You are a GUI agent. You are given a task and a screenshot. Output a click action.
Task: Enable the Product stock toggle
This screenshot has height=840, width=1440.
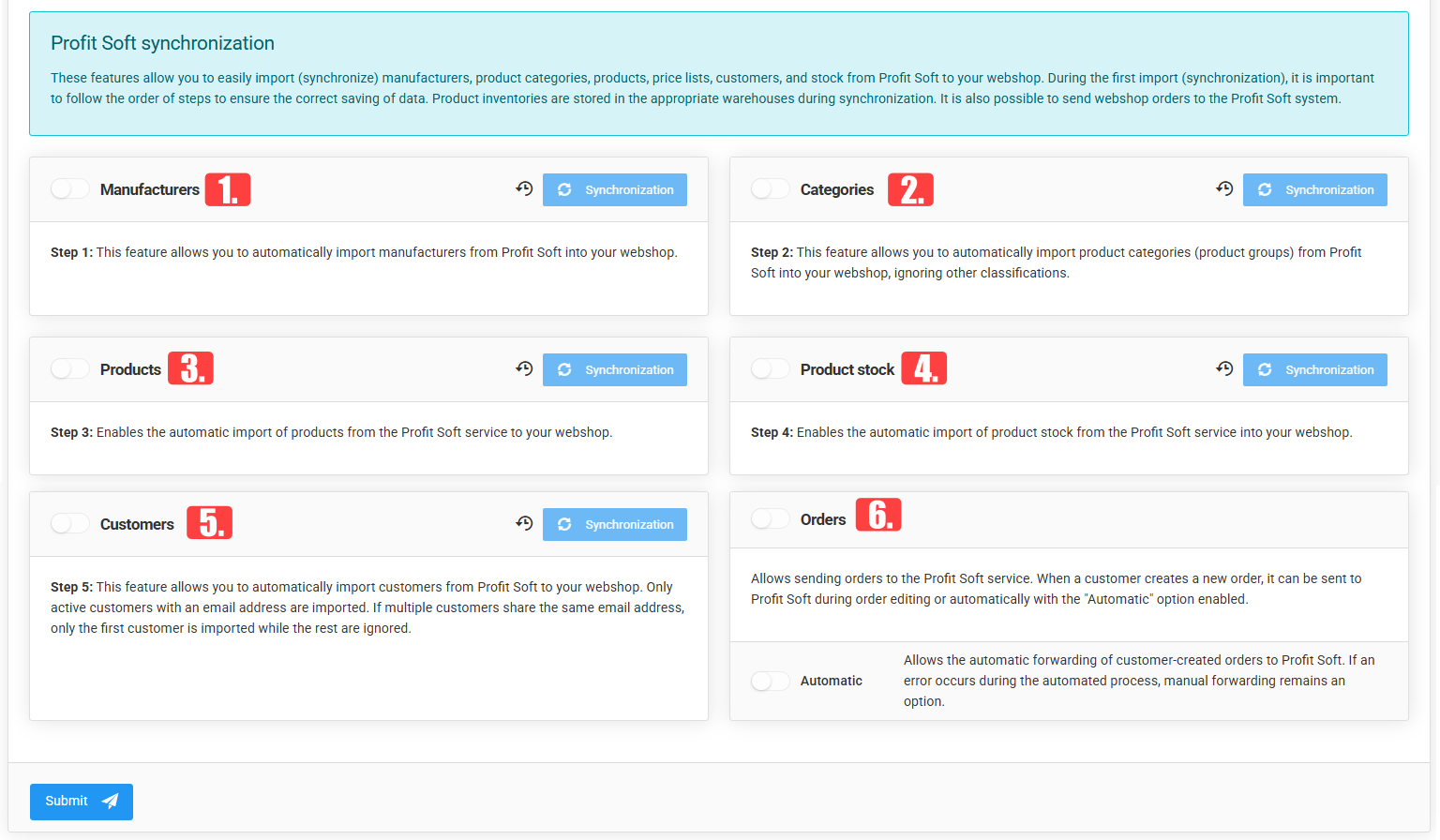click(771, 369)
